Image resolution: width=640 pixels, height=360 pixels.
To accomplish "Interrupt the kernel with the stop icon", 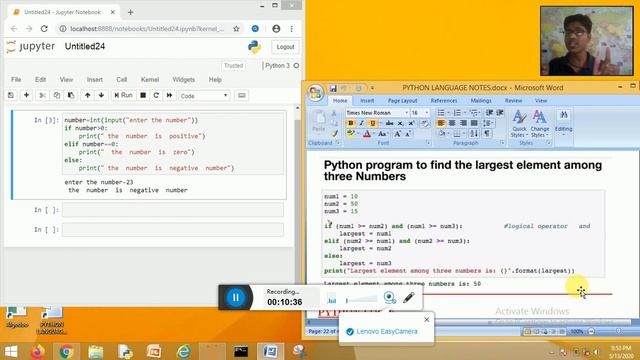I will [143, 96].
